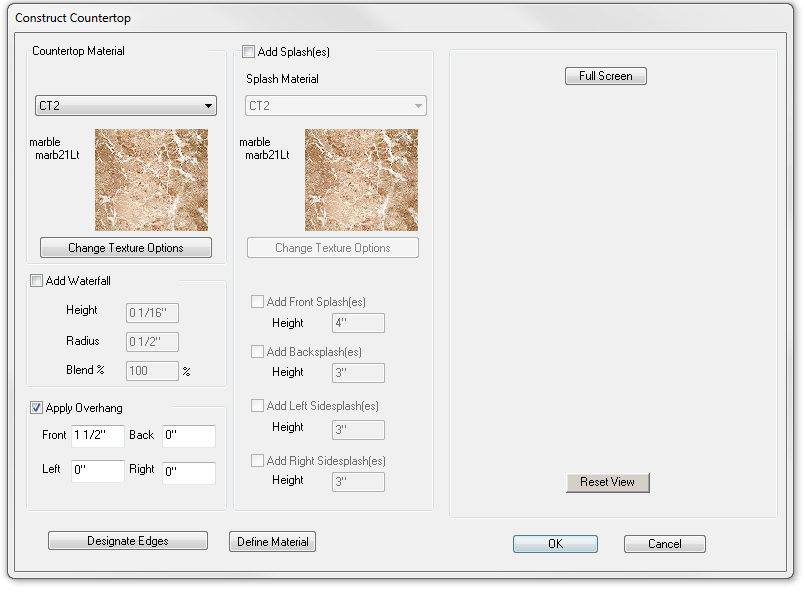
Task: Select the Back overhang field
Action: click(188, 436)
